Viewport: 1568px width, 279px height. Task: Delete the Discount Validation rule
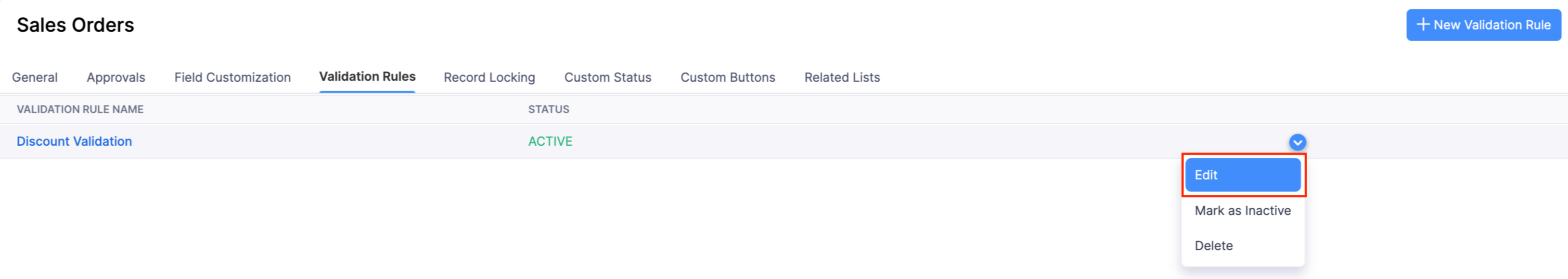click(1214, 245)
